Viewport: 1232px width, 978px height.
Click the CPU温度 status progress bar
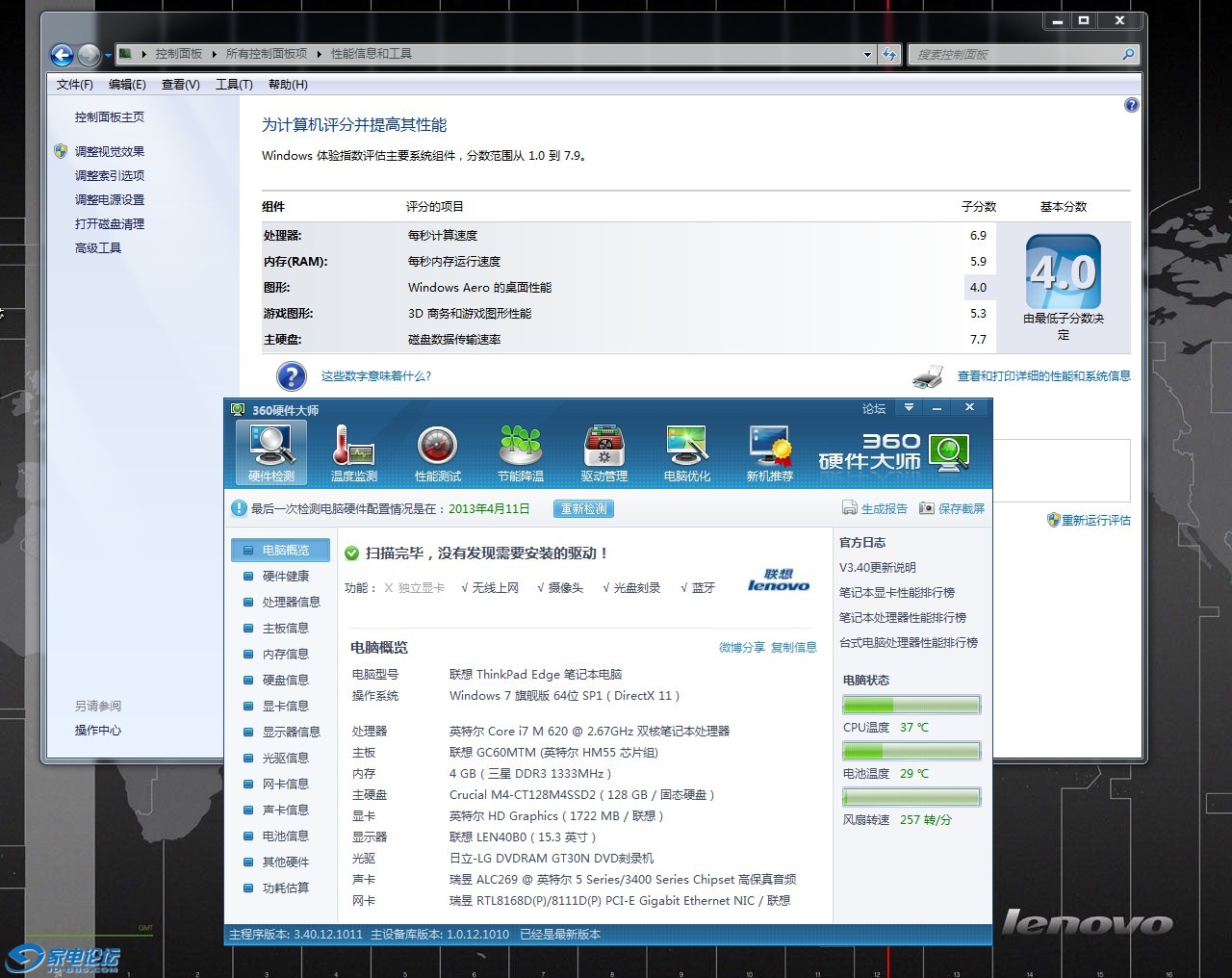pos(911,704)
